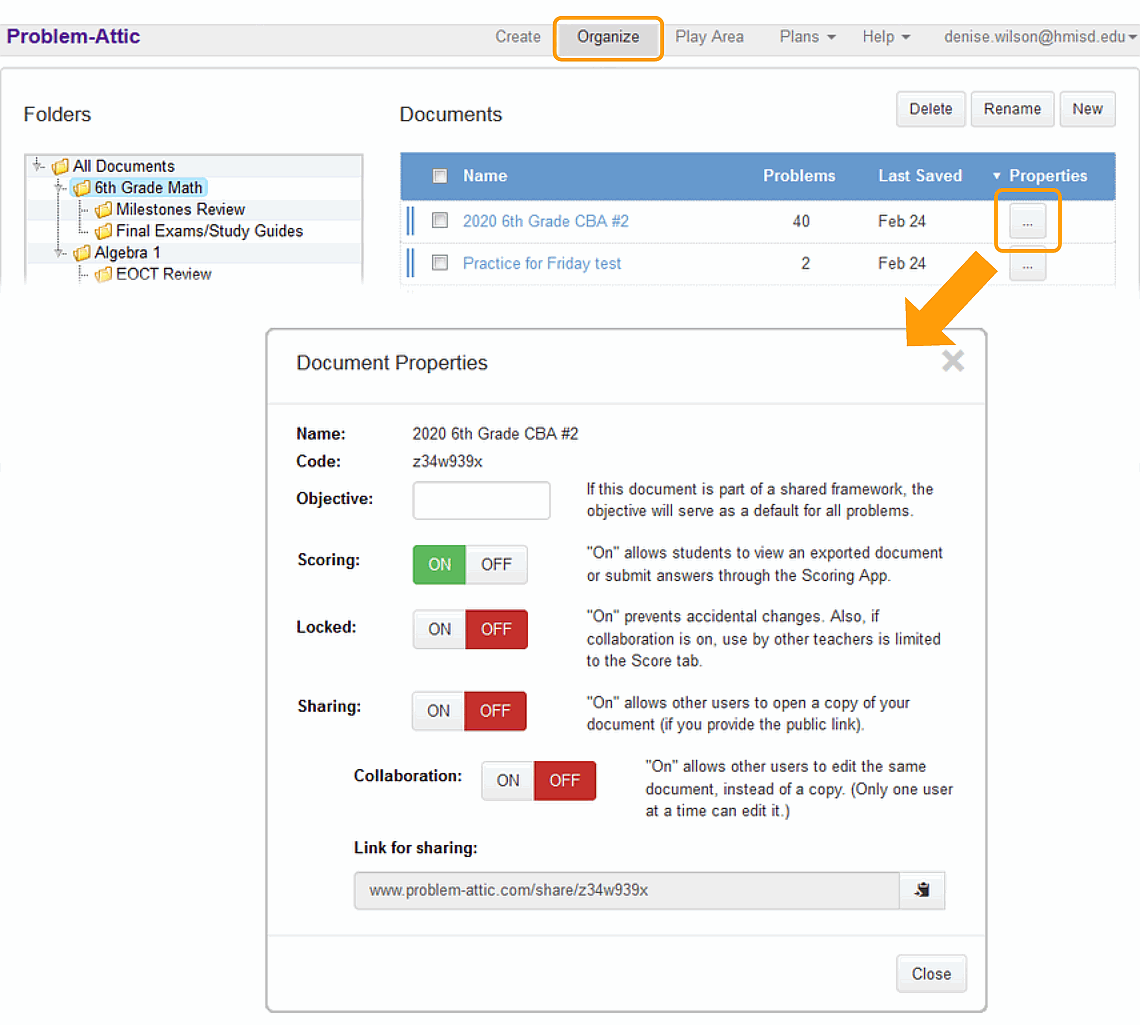
Task: Turn Sharing OFF
Action: (495, 711)
